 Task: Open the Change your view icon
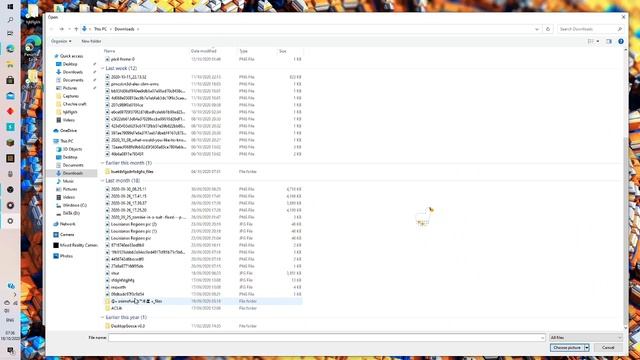(591, 41)
